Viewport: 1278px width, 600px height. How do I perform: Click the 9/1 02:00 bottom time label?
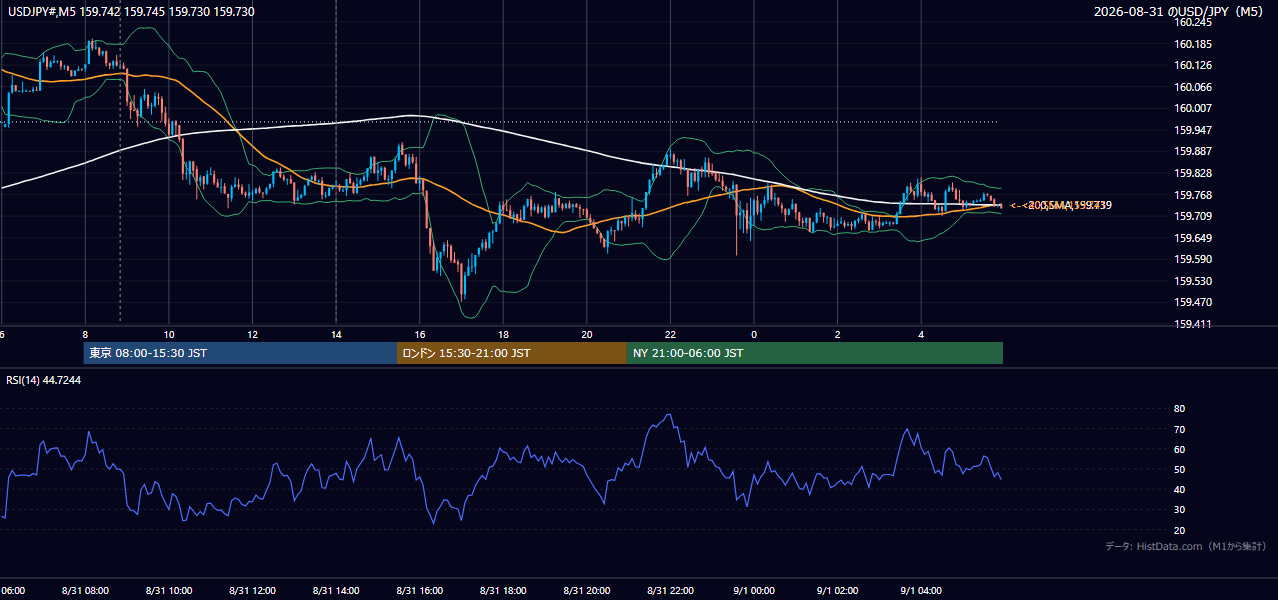pyautogui.click(x=838, y=590)
